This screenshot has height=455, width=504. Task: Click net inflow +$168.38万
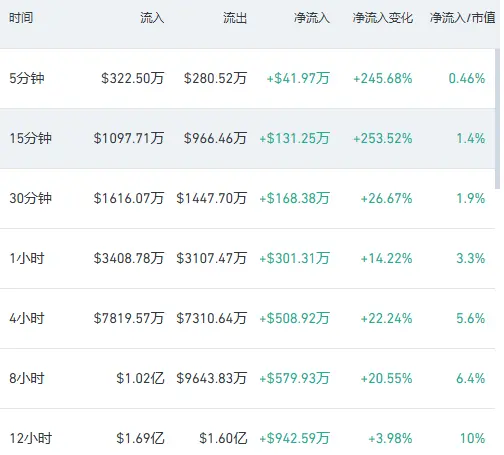point(294,198)
